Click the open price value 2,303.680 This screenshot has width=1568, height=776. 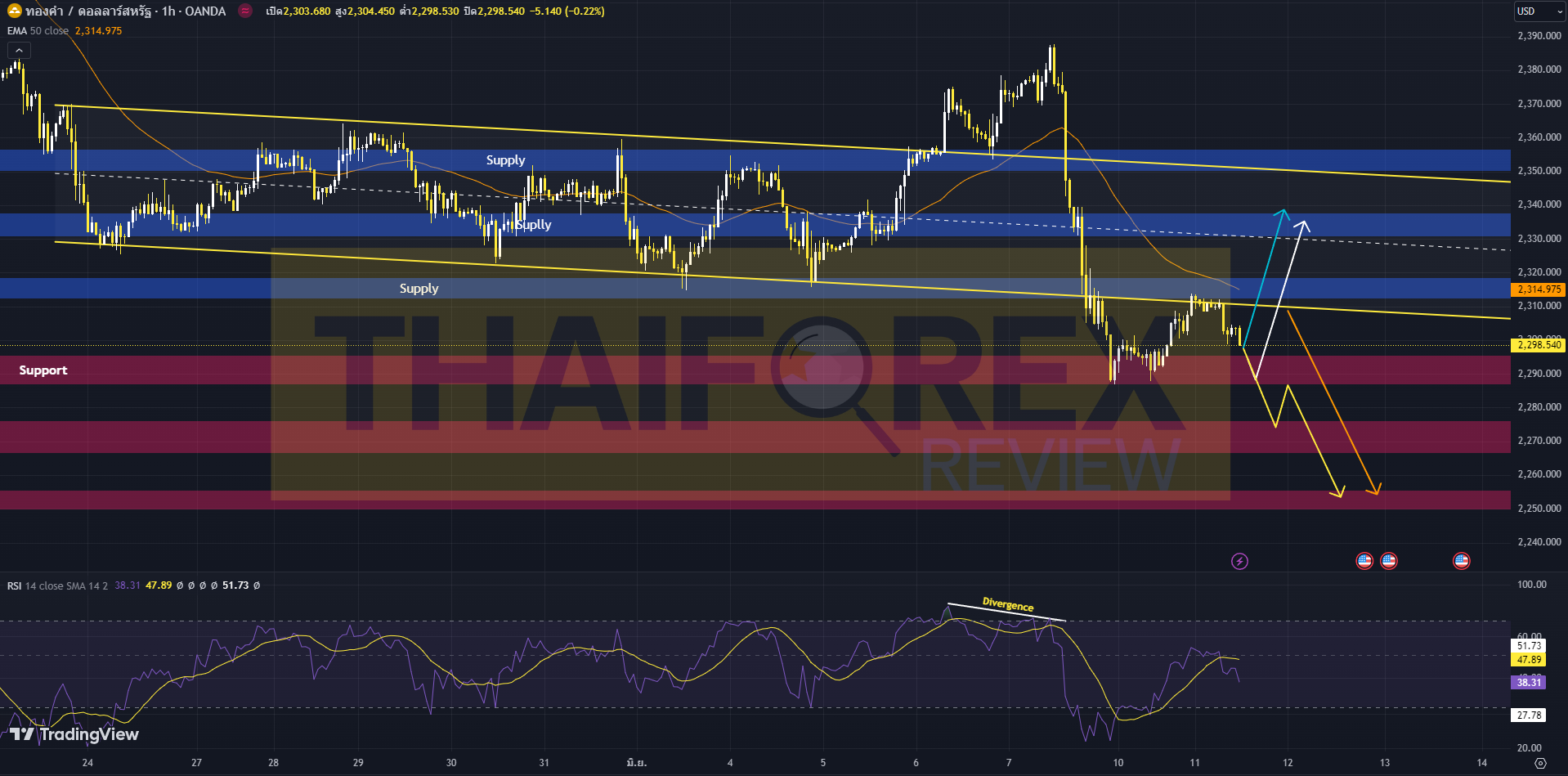307,11
